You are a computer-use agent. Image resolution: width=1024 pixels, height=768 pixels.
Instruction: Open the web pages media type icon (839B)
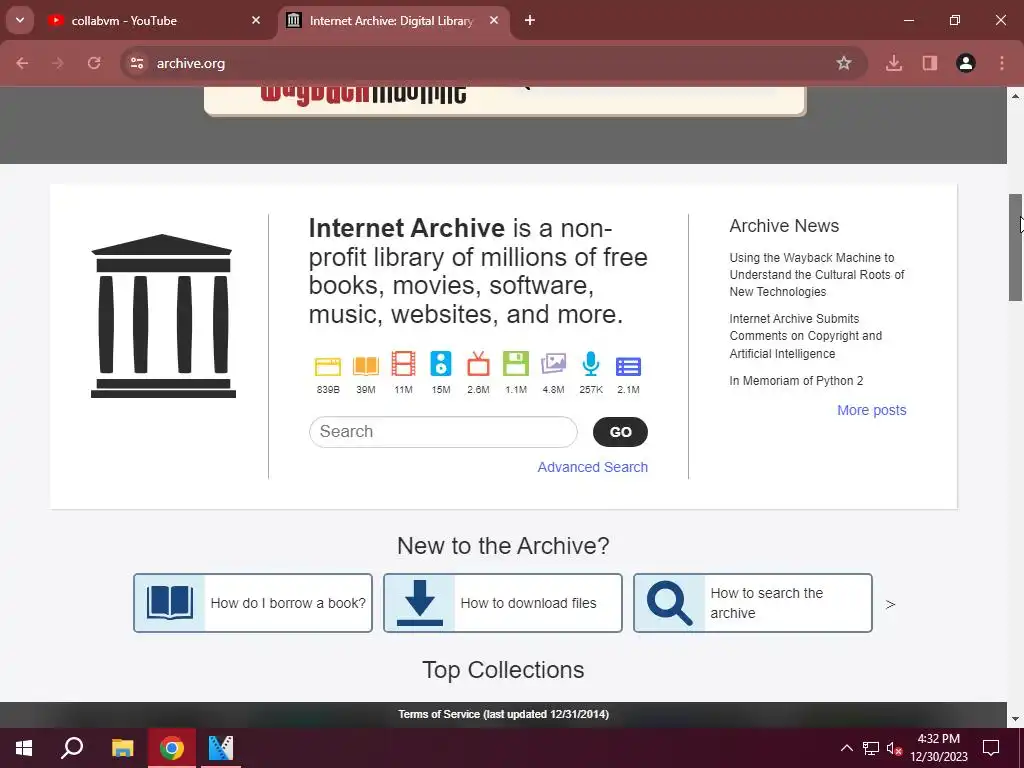coord(328,366)
